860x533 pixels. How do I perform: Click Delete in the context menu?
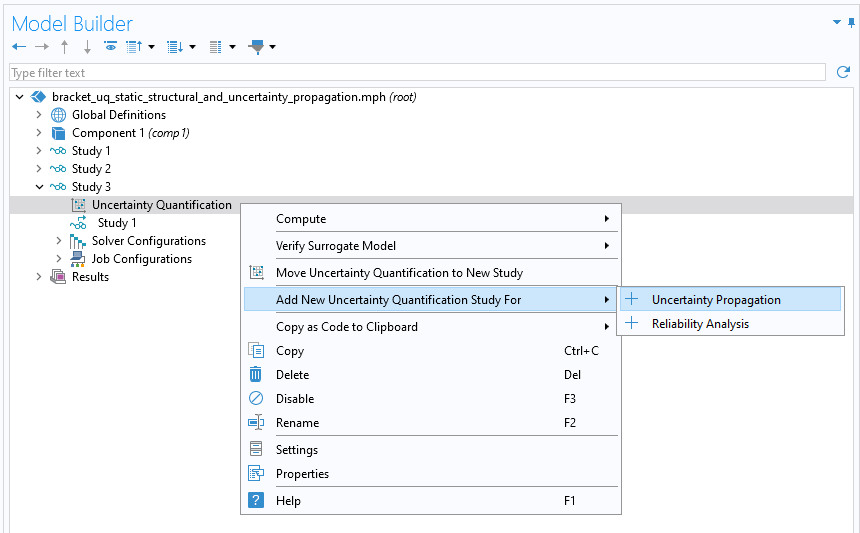click(292, 375)
